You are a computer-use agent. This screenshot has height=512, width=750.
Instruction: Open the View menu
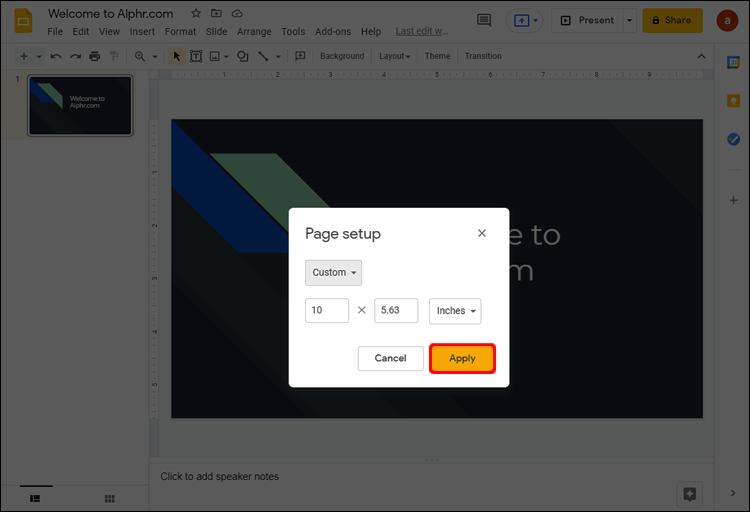click(x=109, y=32)
